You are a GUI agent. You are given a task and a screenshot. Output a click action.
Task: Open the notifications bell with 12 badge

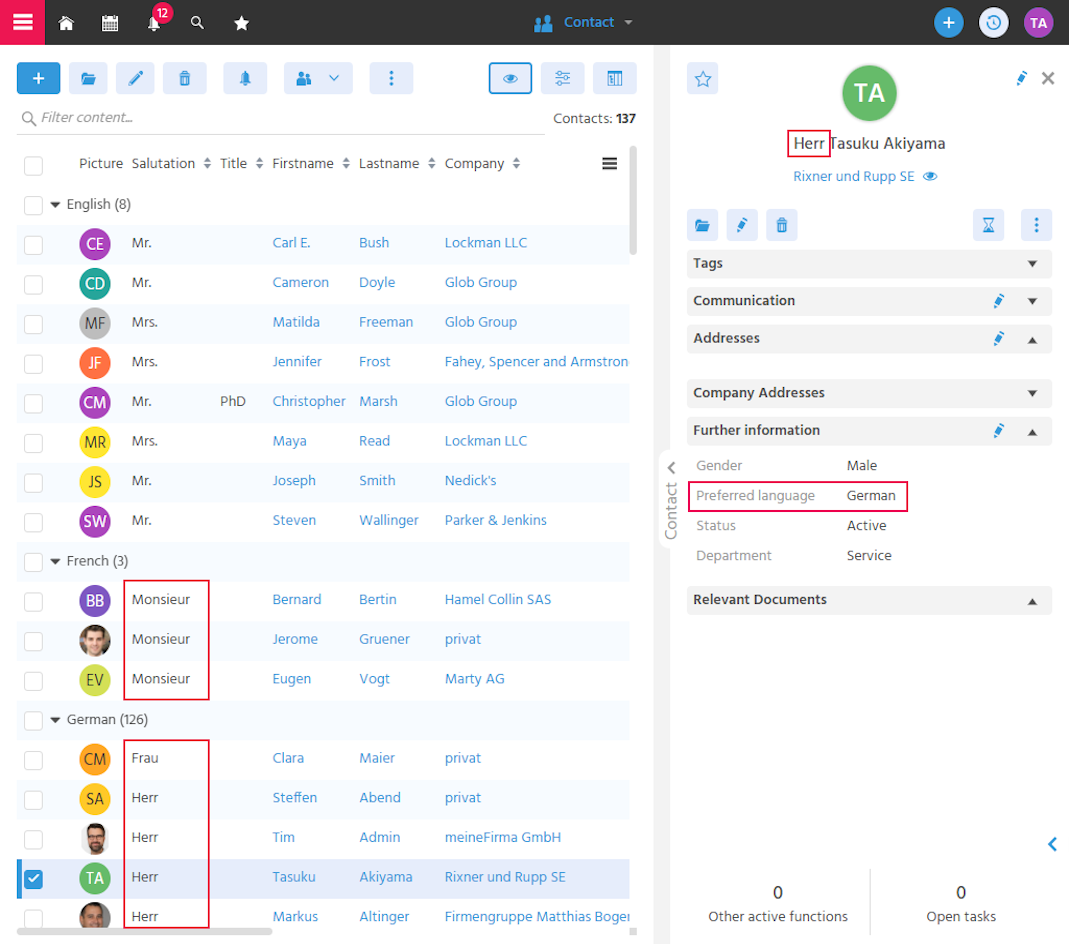coord(155,22)
